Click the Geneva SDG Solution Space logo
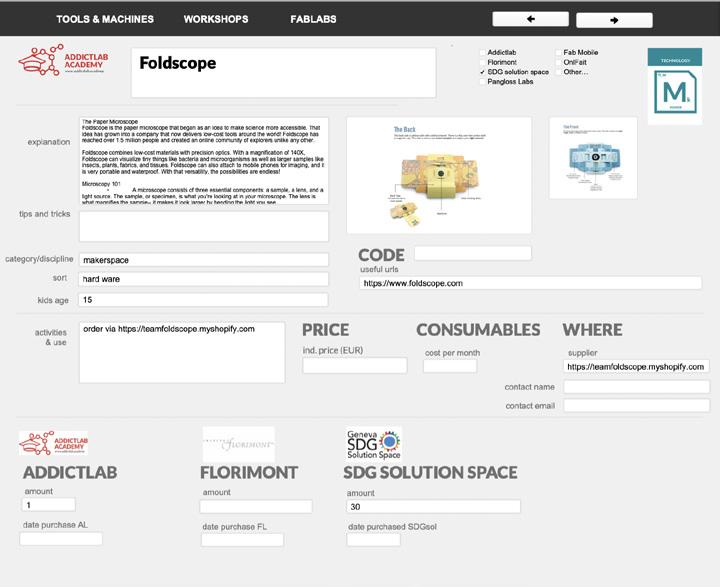Viewport: 720px width, 587px height. 374,444
